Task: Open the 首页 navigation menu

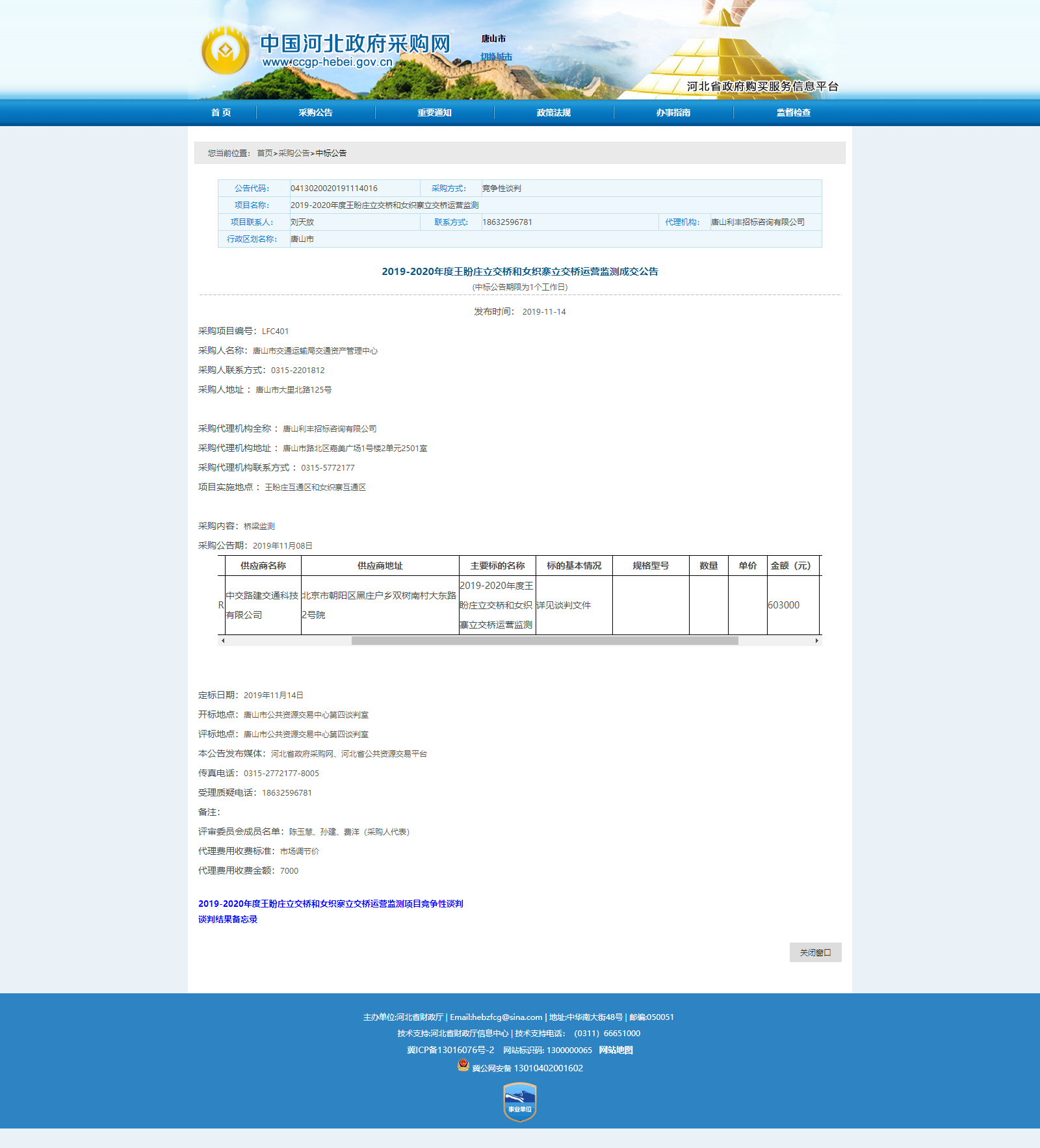Action: click(x=221, y=112)
